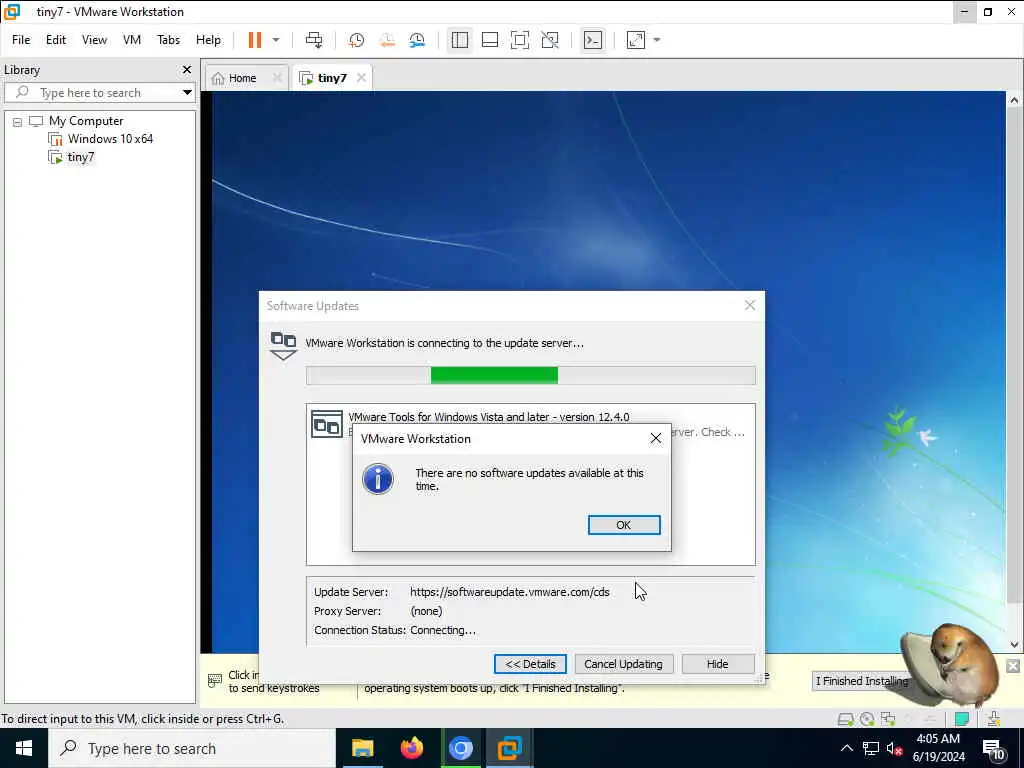Suspend the VM with the orange pause icon
This screenshot has height=768, width=1024.
[x=255, y=40]
